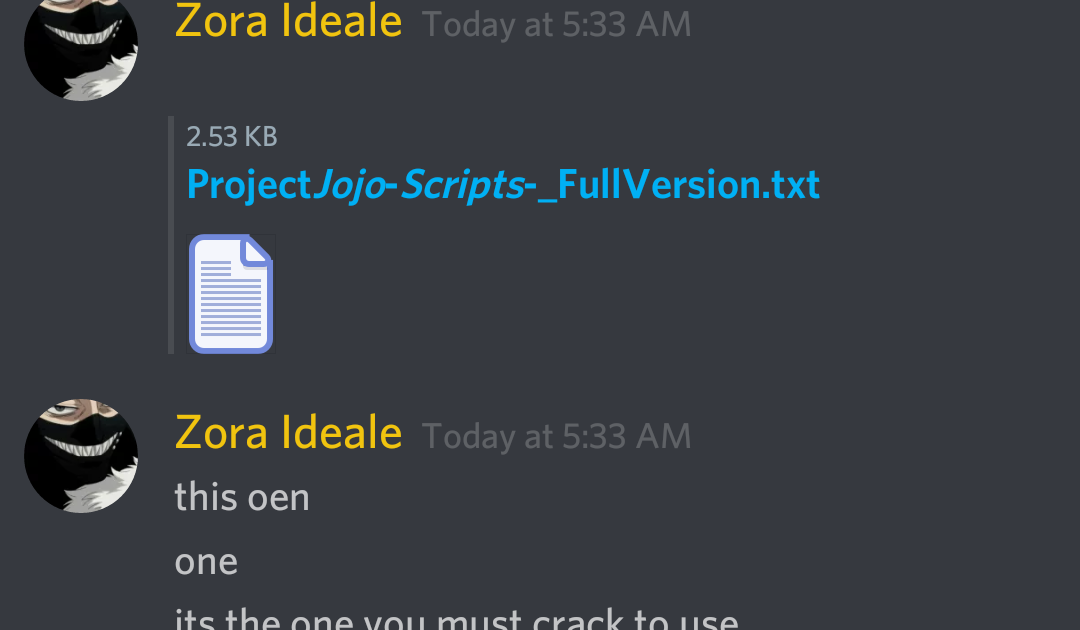Open the text document file icon
This screenshot has height=630, width=1080.
click(x=231, y=294)
